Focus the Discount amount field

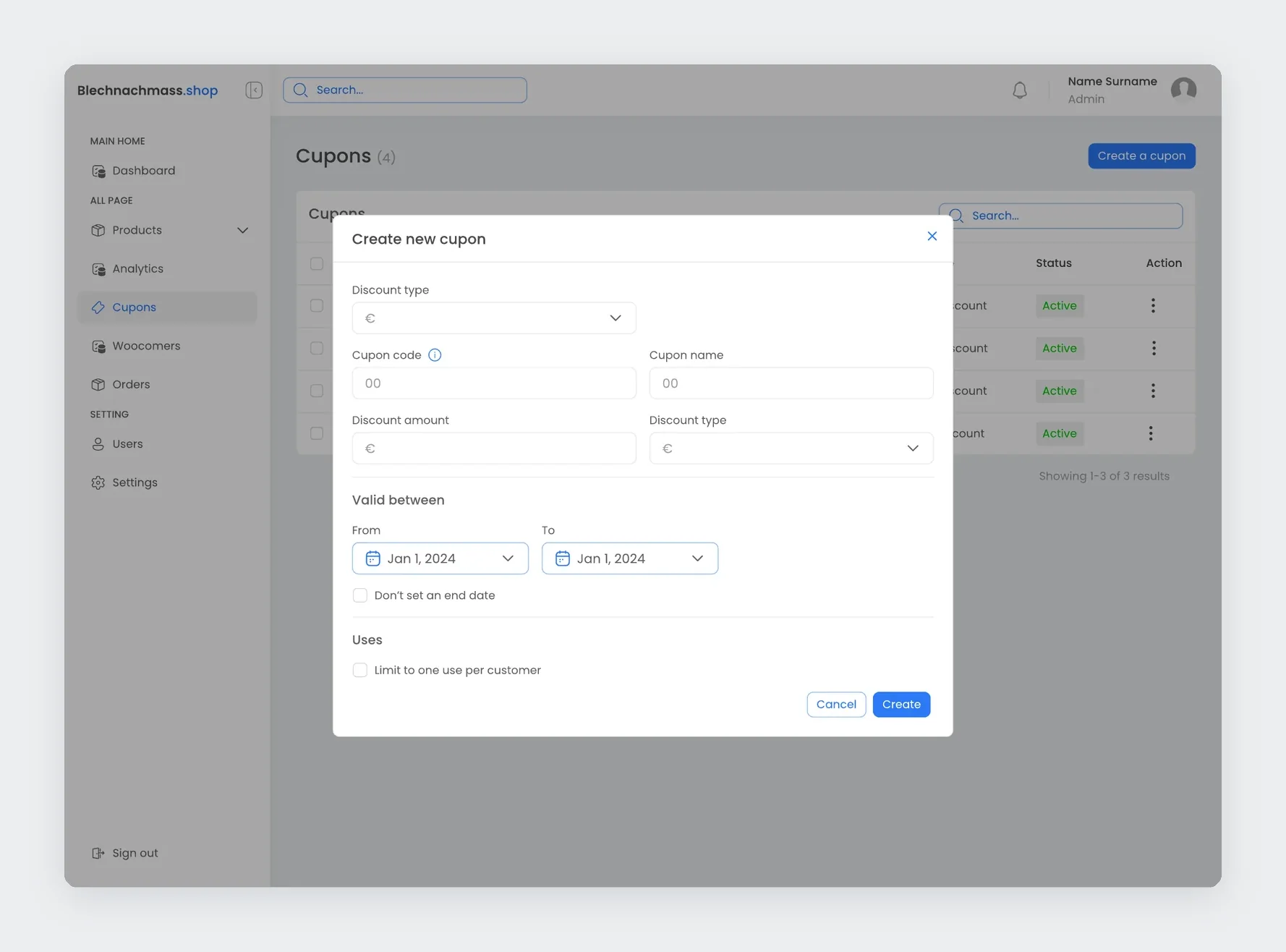click(494, 449)
